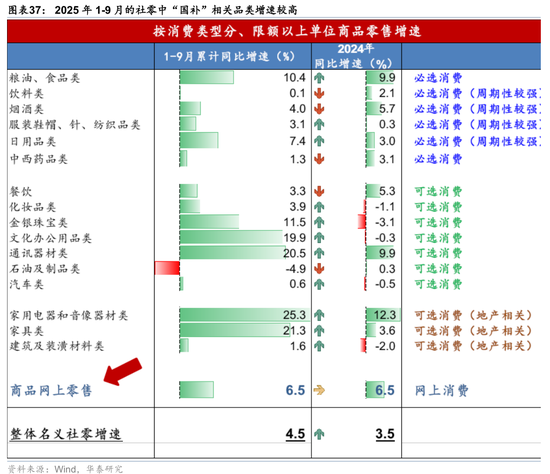Select the 石油及制品类 row label
This screenshot has height=474, width=550.
point(45,269)
